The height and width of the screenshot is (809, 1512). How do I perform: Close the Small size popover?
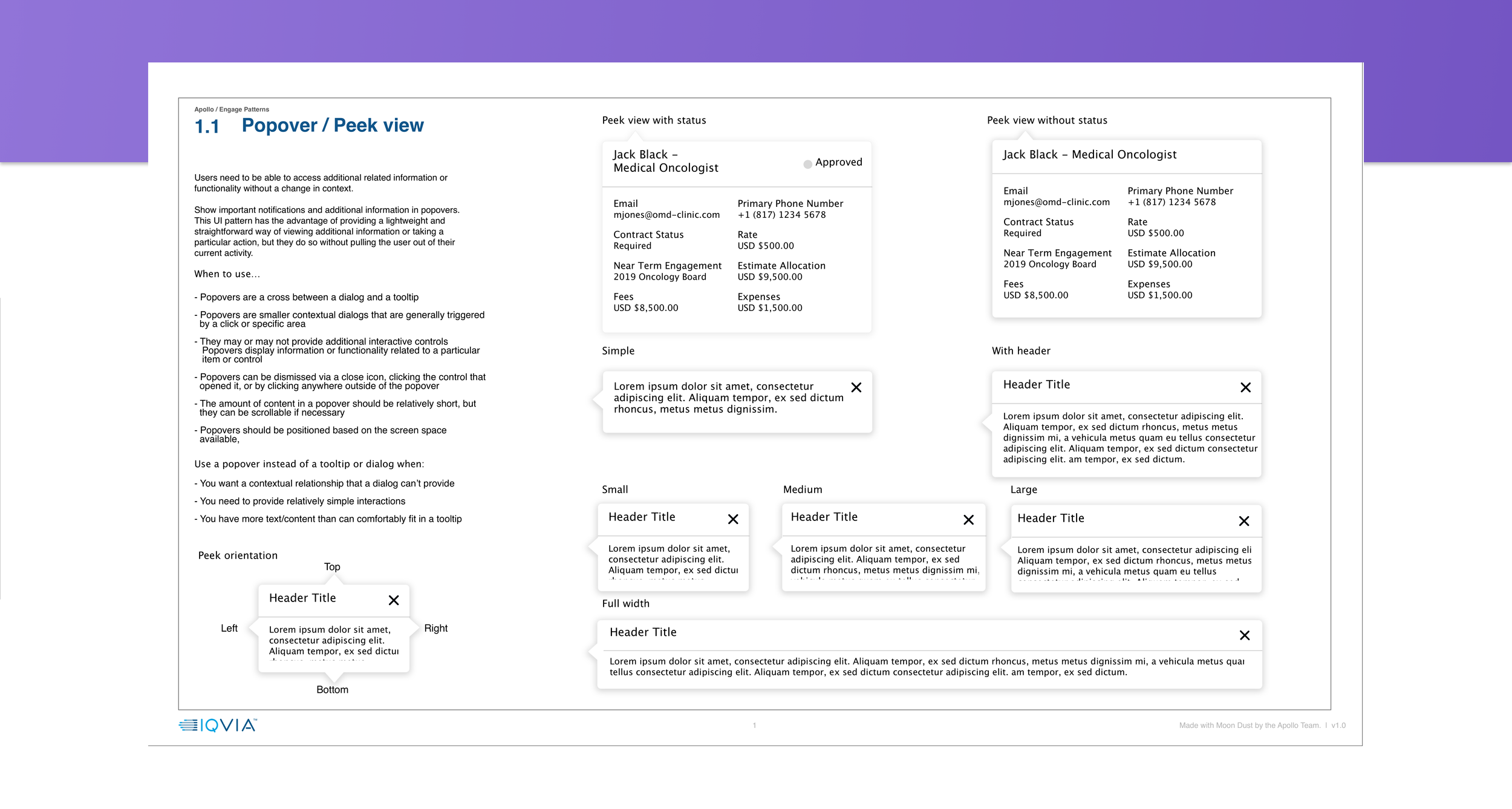732,519
